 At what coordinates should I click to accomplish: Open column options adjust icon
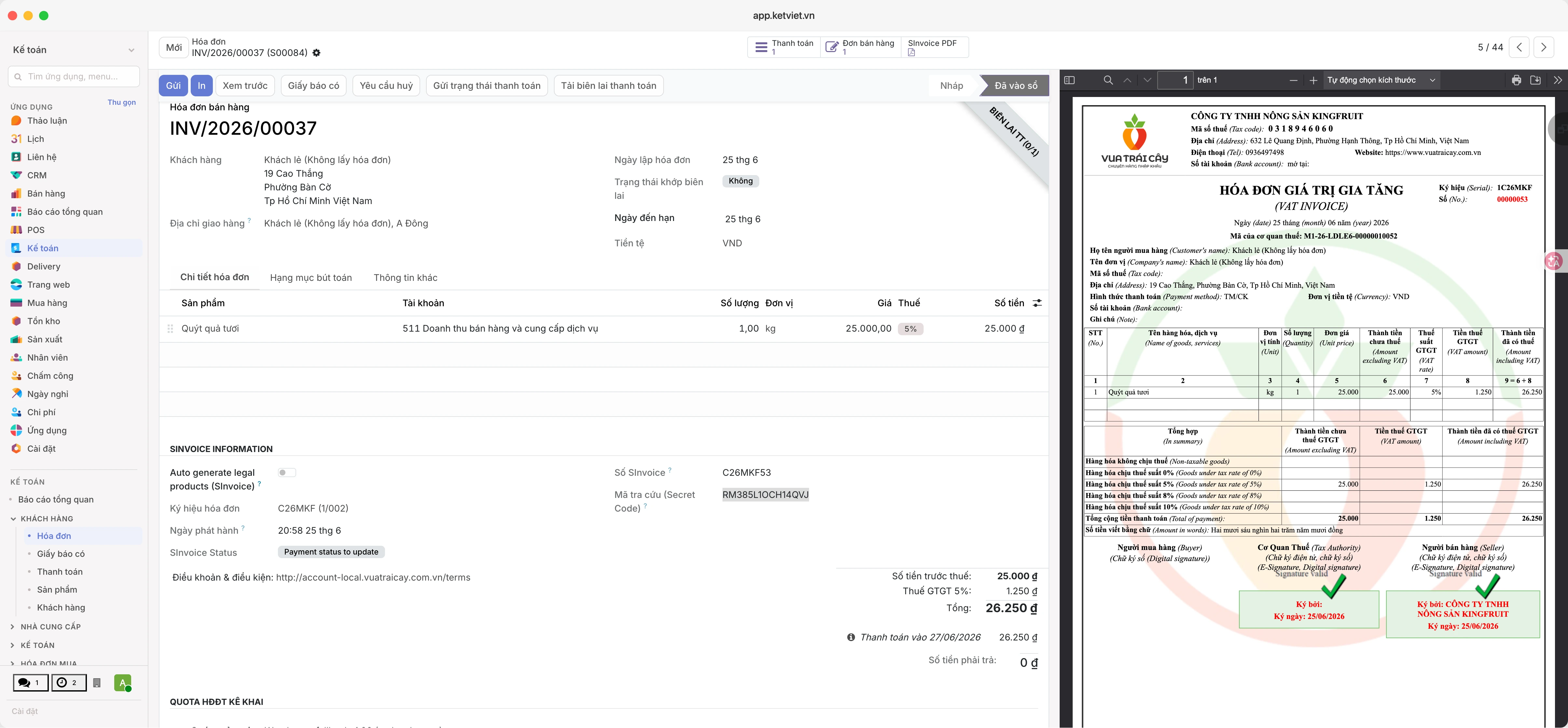[1037, 303]
